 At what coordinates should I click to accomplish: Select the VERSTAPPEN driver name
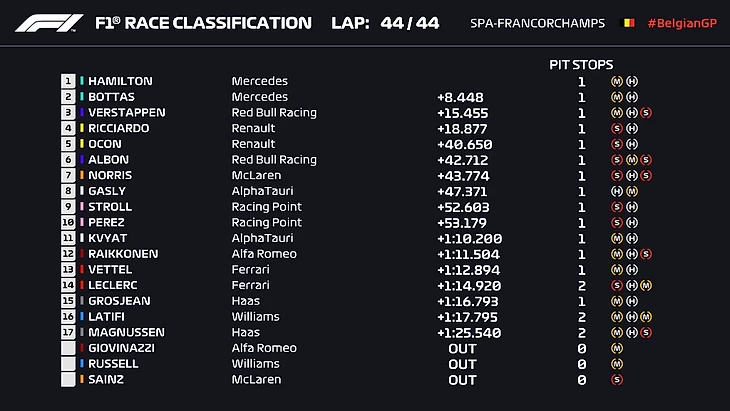point(126,113)
